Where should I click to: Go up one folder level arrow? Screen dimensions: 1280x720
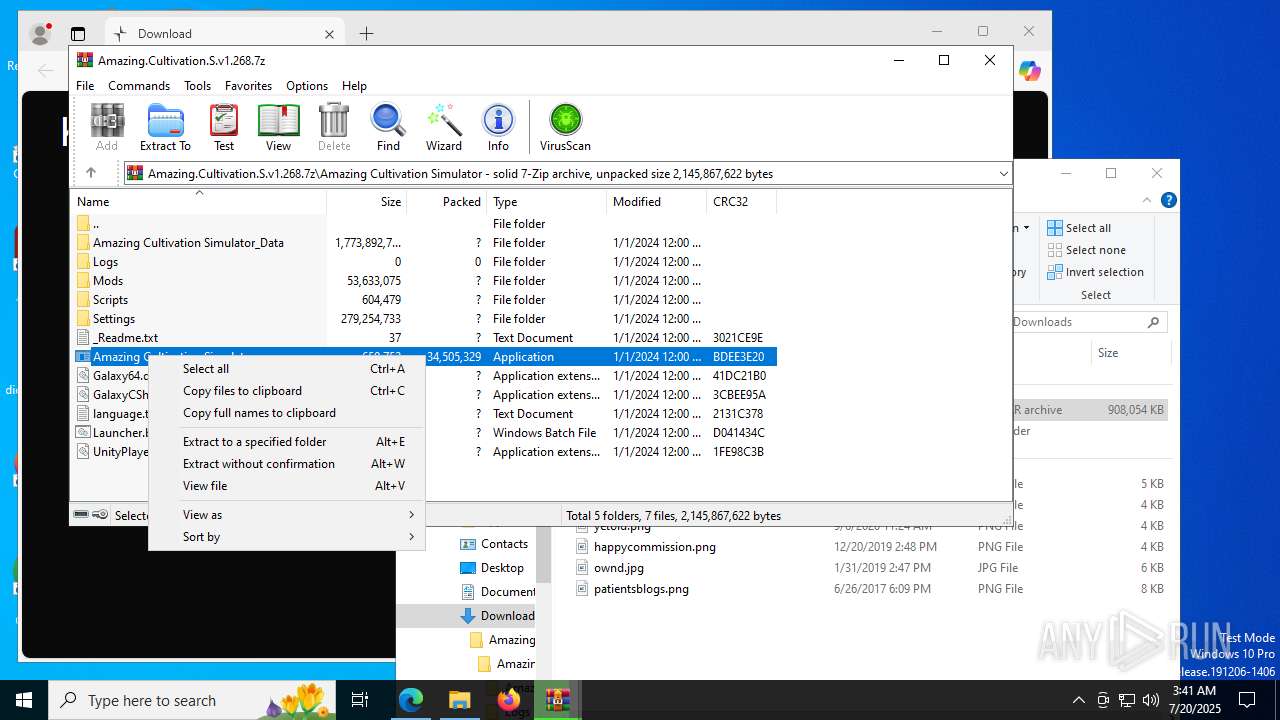91,173
